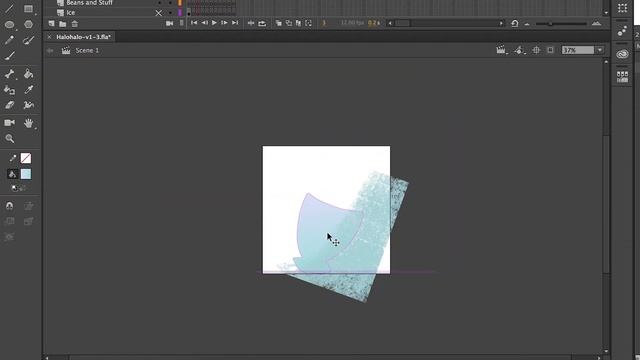The image size is (640, 360).
Task: Click the stroke color pencil icon
Action: (x=13, y=158)
